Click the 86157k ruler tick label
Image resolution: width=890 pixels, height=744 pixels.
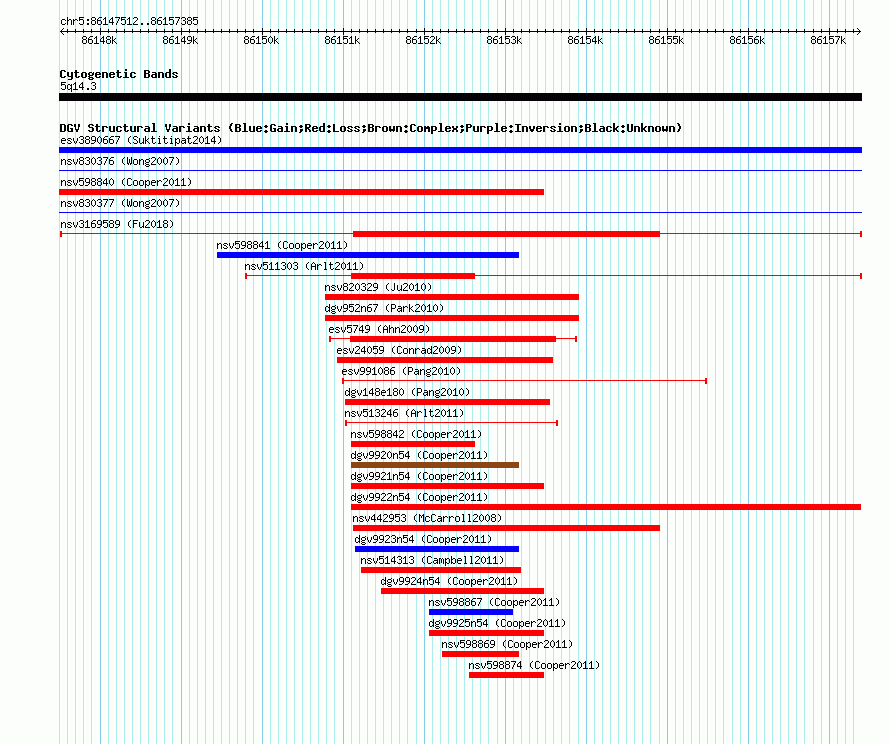pyautogui.click(x=828, y=40)
